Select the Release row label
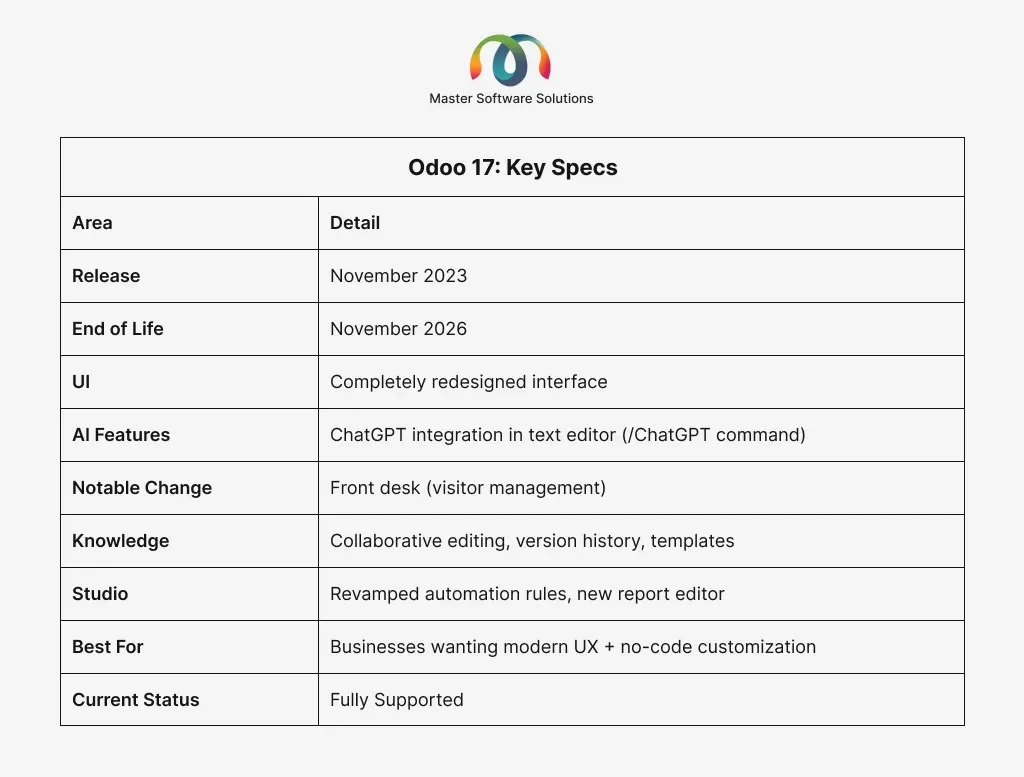The height and width of the screenshot is (777, 1024). (x=106, y=276)
